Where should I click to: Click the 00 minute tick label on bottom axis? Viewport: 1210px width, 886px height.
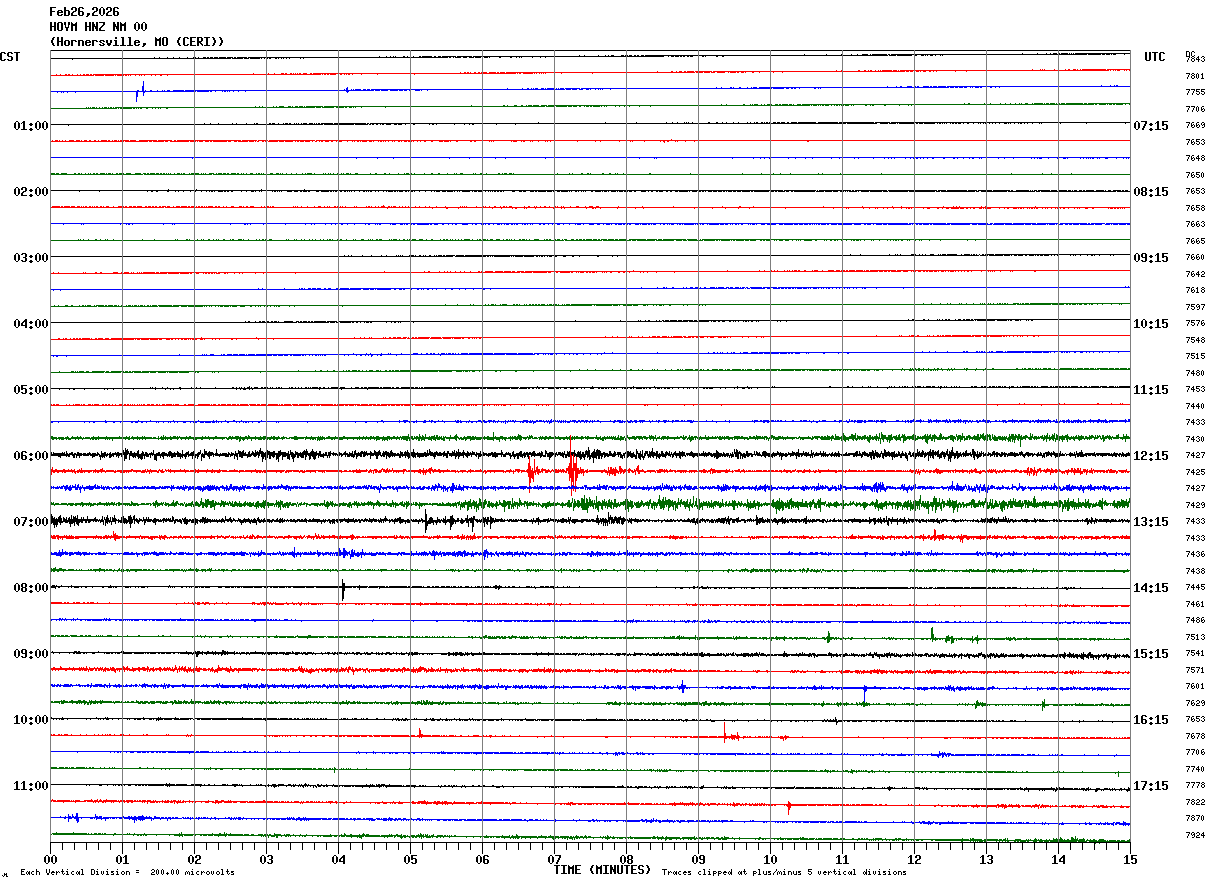(50, 859)
